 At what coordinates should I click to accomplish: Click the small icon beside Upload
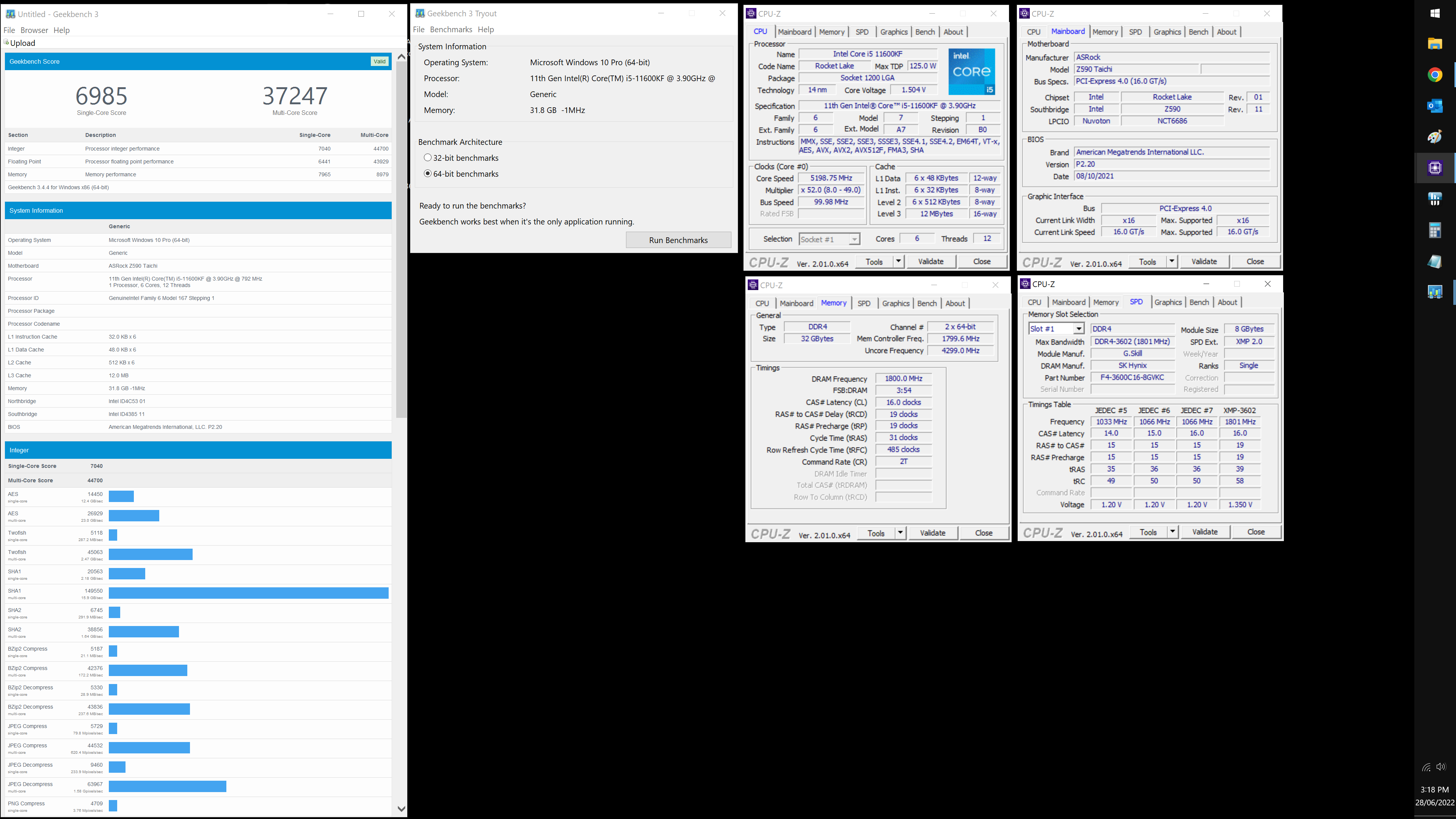(x=6, y=42)
